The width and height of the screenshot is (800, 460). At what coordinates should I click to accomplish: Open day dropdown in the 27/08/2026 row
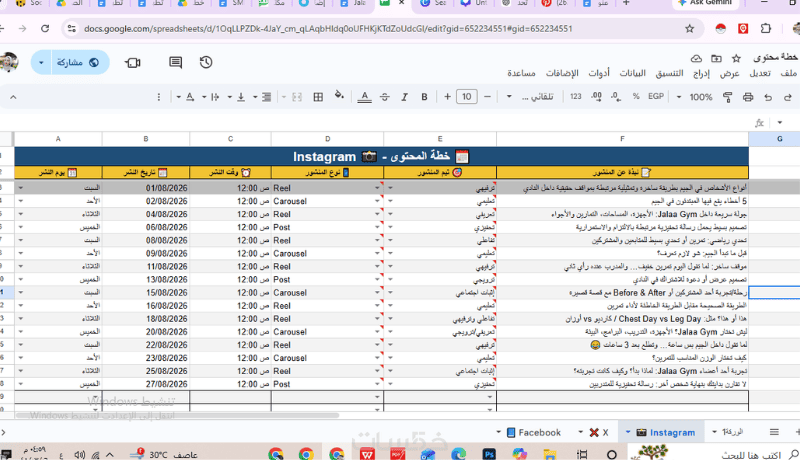21,384
